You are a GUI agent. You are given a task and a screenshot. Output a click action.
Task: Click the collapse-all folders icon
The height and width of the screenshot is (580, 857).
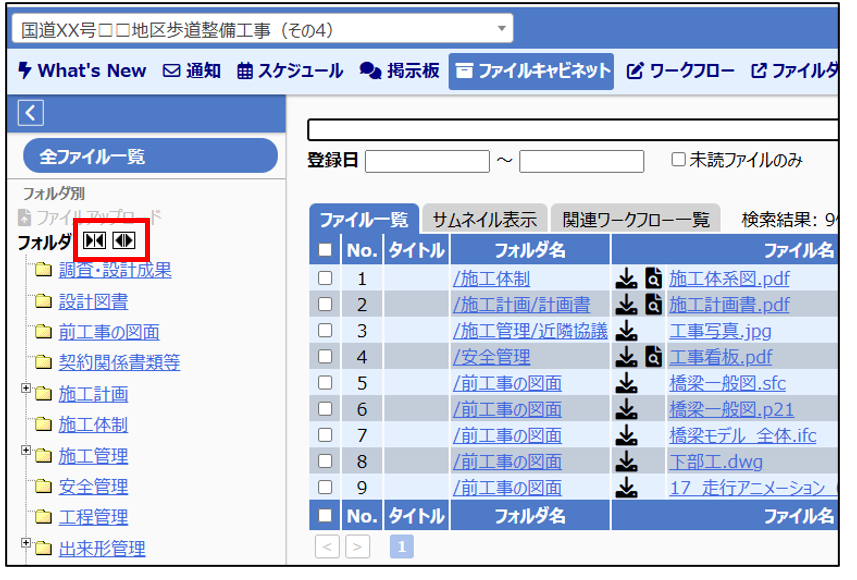[x=95, y=240]
